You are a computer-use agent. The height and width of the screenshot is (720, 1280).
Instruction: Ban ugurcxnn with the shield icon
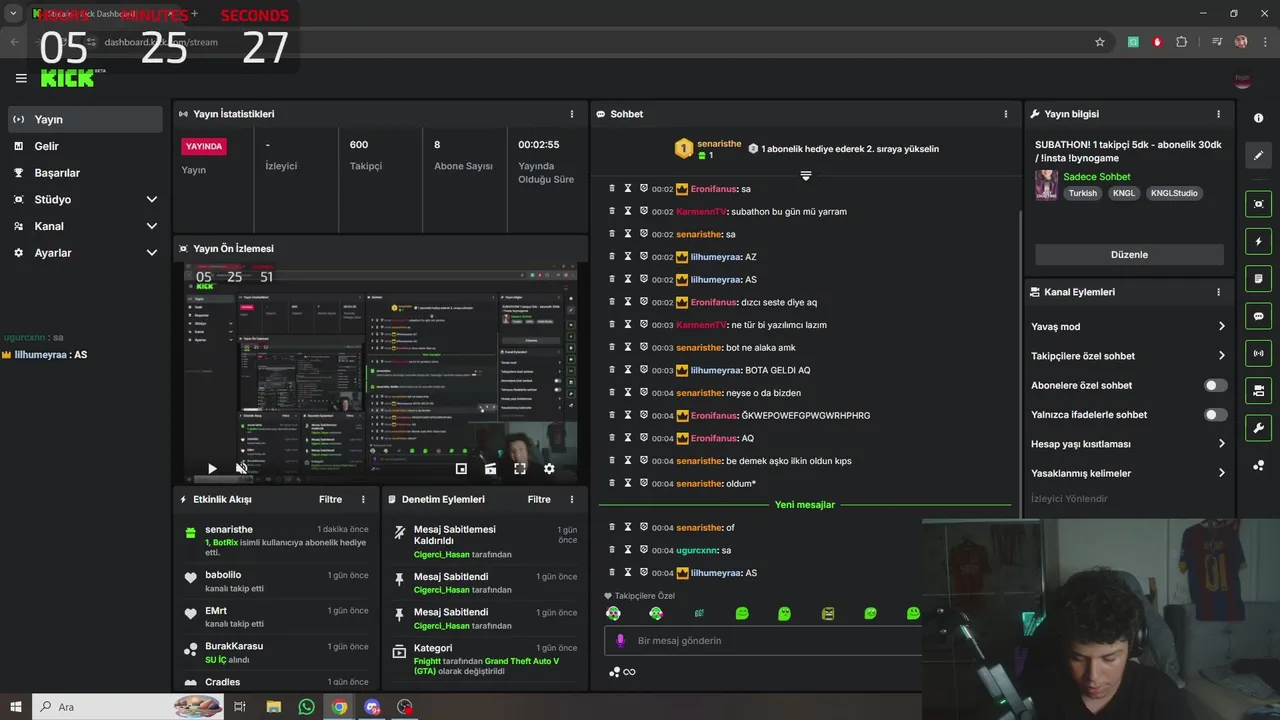coord(644,549)
